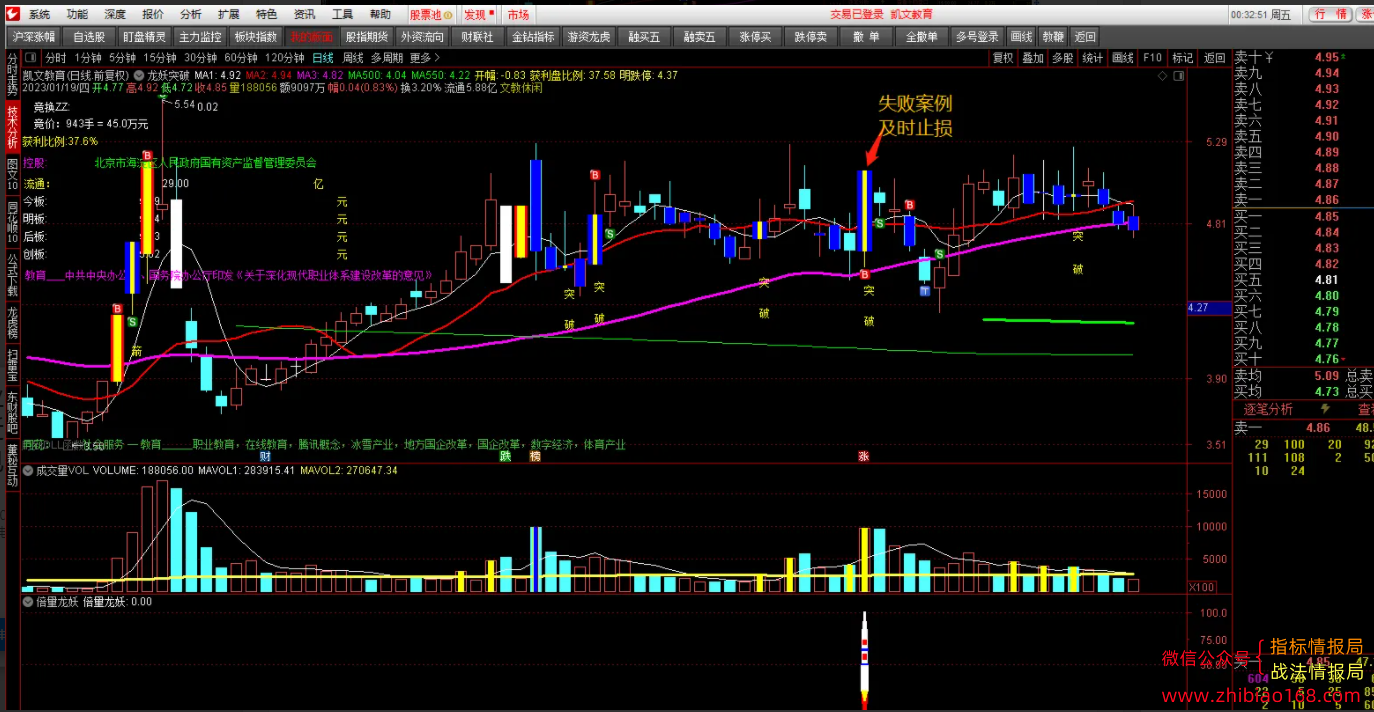Collapse the 倍量龙妖 indicator panel
The image size is (1374, 712).
tap(27, 602)
